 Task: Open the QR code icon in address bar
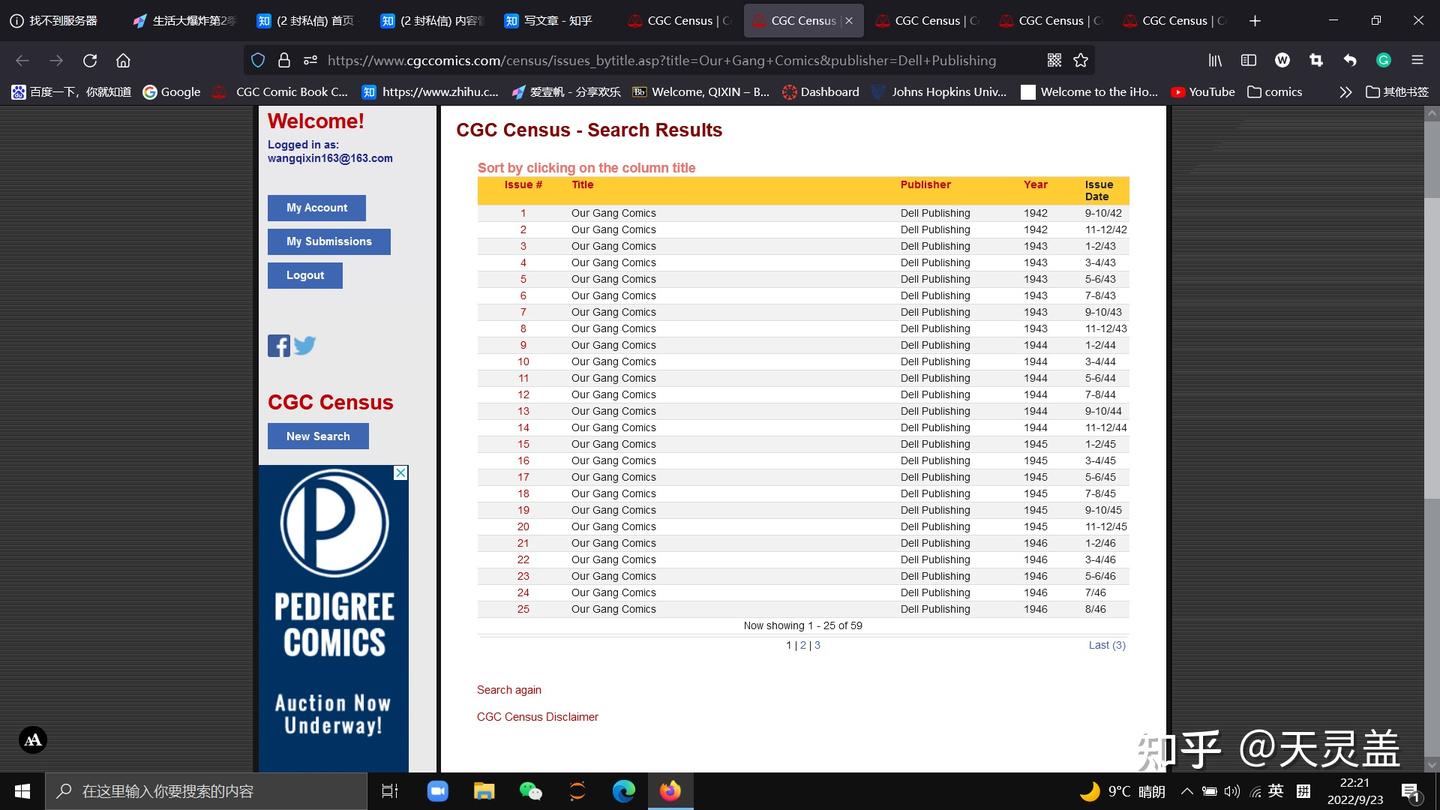click(x=1054, y=60)
